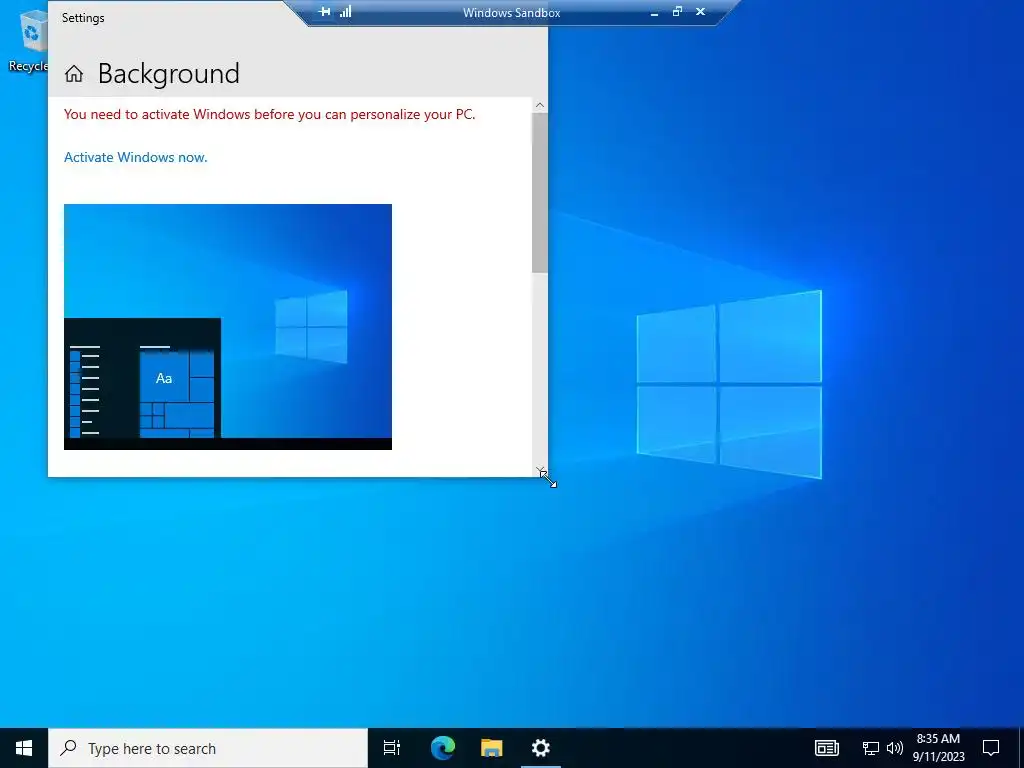Click the desktop background preview thumbnail
Viewport: 1024px width, 768px height.
228,327
